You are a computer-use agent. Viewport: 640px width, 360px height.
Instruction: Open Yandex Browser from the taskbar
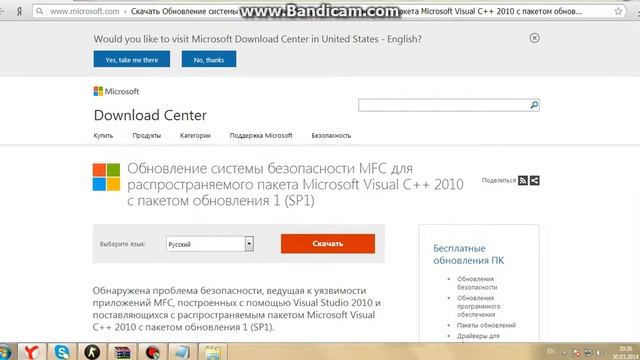pyautogui.click(x=31, y=352)
